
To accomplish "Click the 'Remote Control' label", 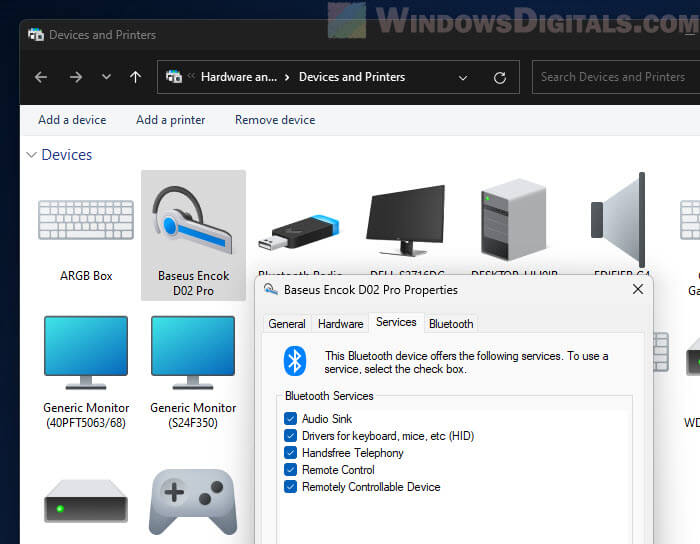I will pos(338,469).
